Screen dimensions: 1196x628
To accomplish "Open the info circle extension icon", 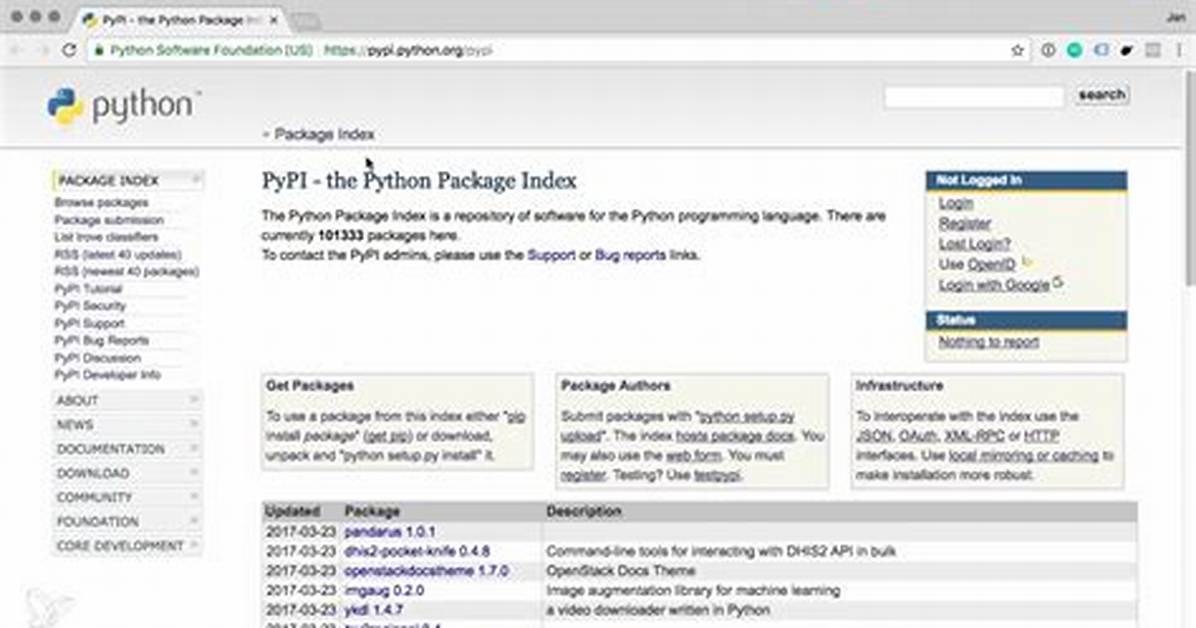I will [1048, 50].
